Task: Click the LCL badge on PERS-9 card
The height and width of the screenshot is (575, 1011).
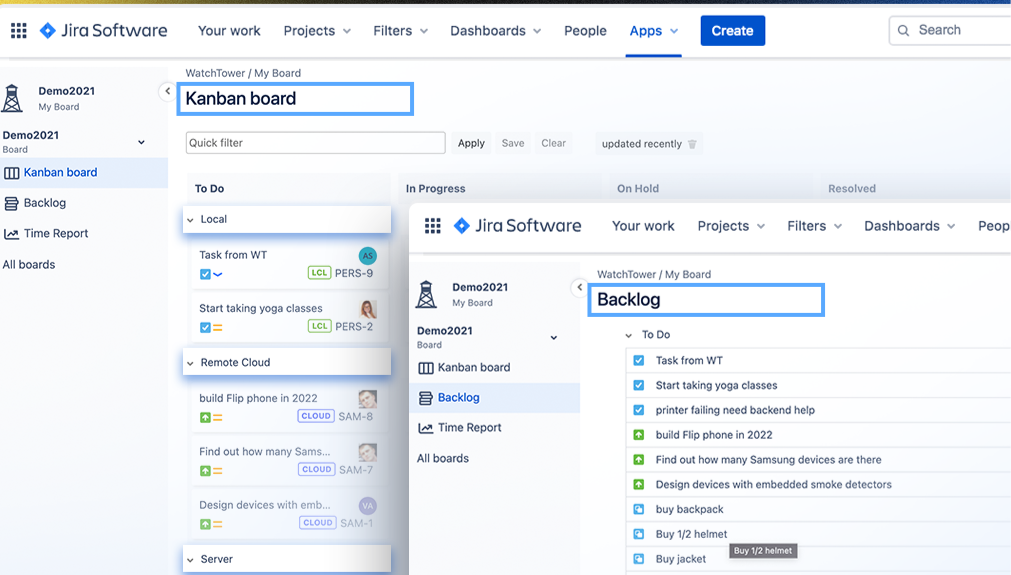Action: pyautogui.click(x=319, y=273)
